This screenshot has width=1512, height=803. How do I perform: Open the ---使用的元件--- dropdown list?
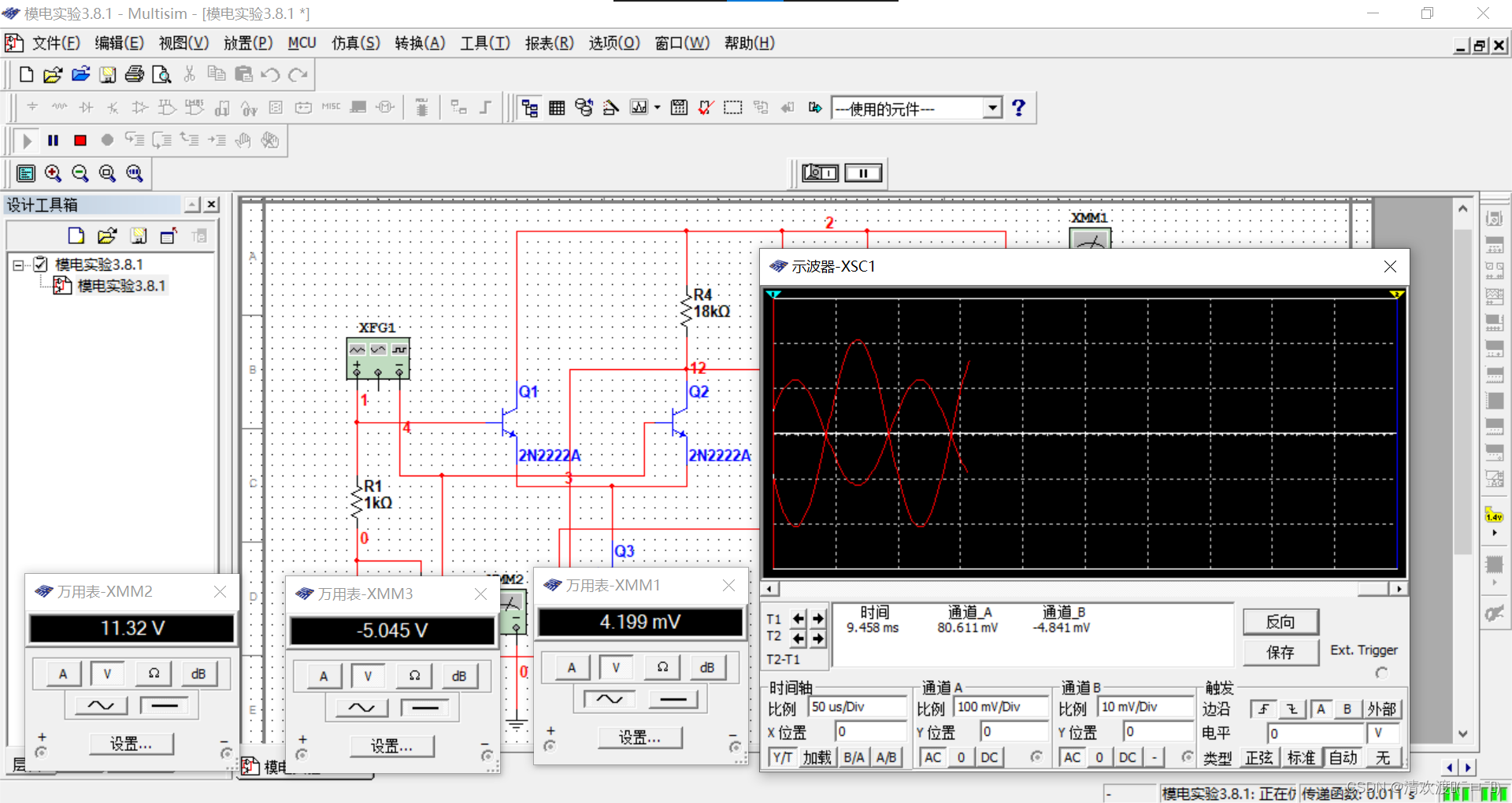pos(992,108)
